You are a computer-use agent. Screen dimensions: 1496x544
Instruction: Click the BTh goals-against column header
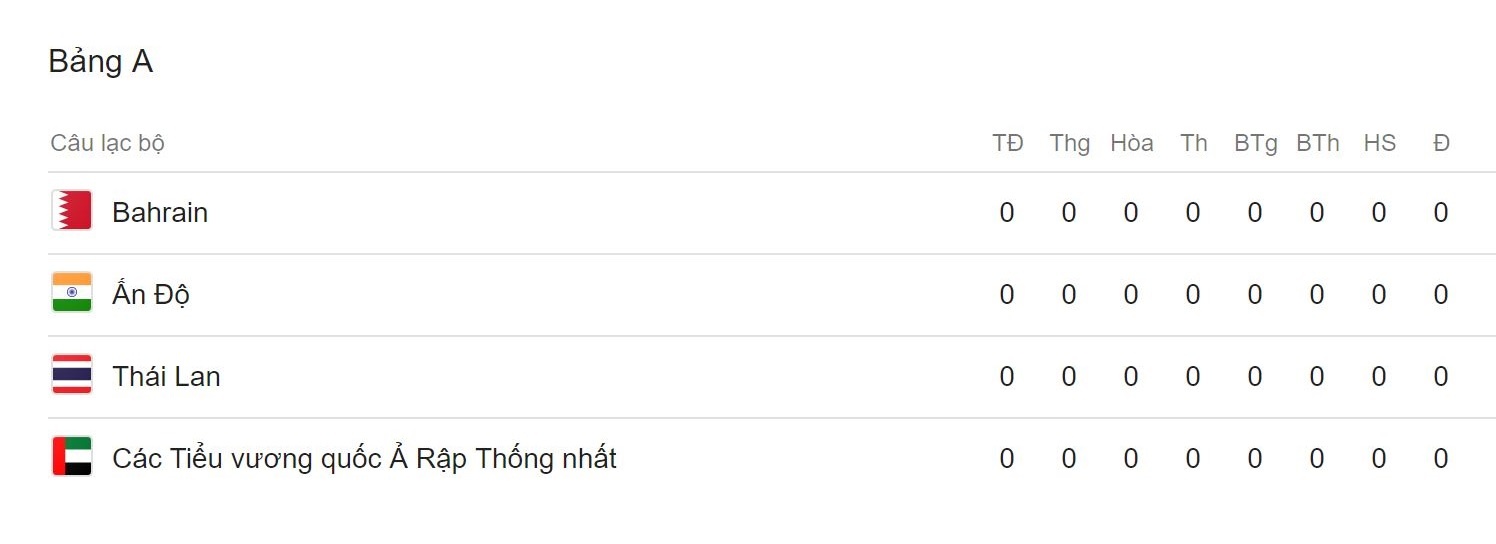click(1317, 143)
